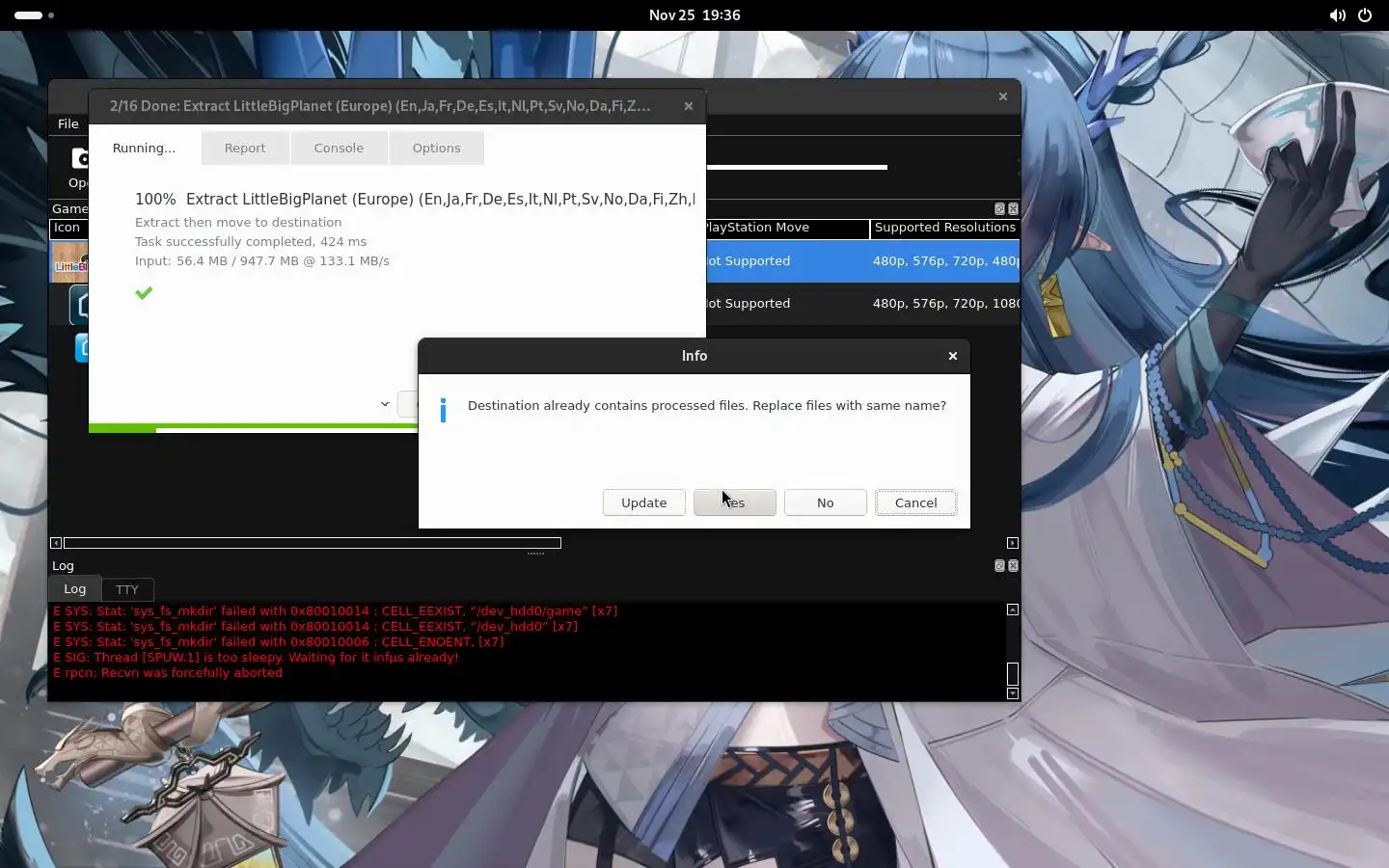Open the power menu icon
Viewport: 1389px width, 868px height.
1365,15
